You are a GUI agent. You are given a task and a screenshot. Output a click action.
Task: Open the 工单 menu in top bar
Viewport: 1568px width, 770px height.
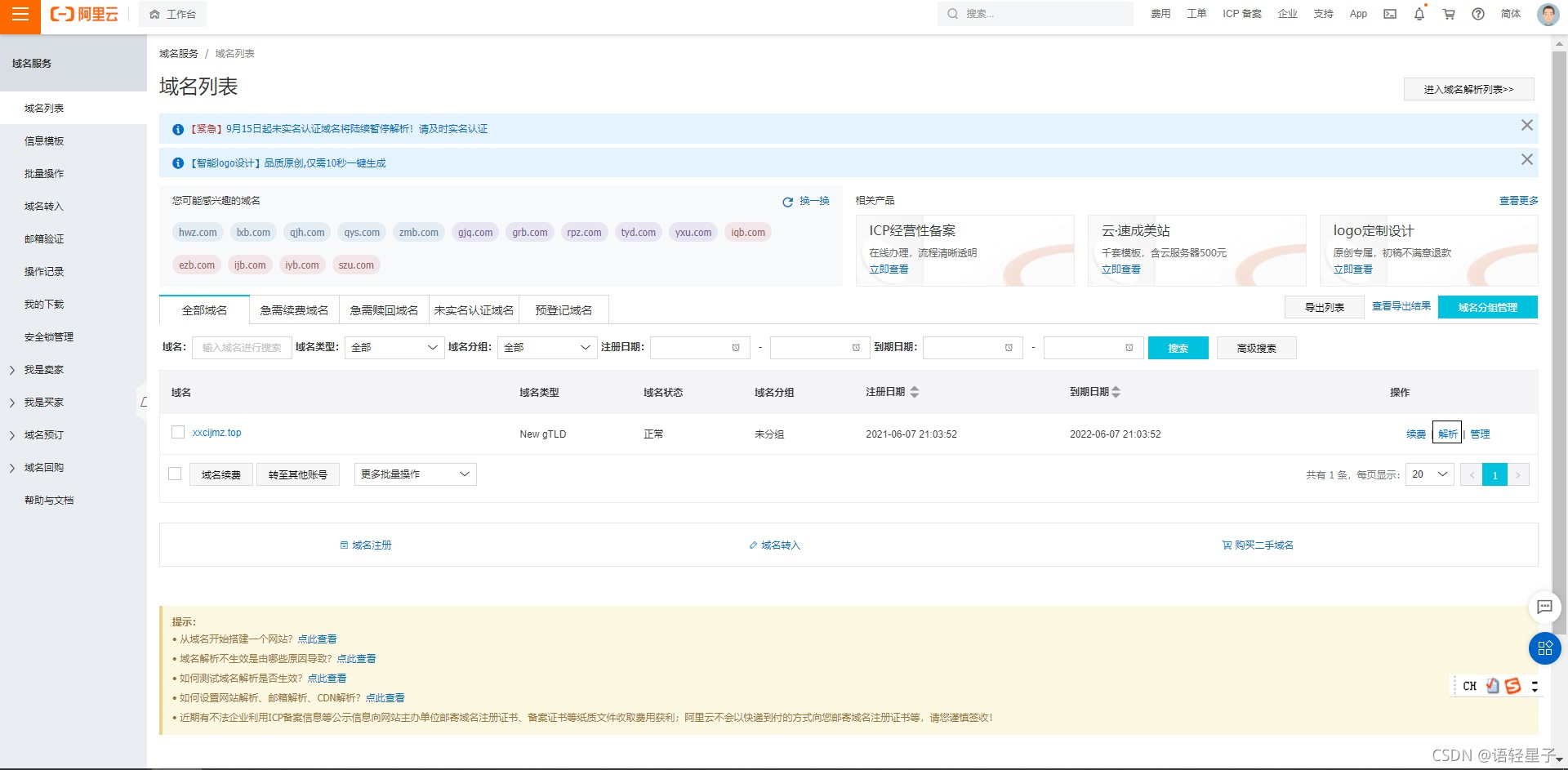point(1196,14)
